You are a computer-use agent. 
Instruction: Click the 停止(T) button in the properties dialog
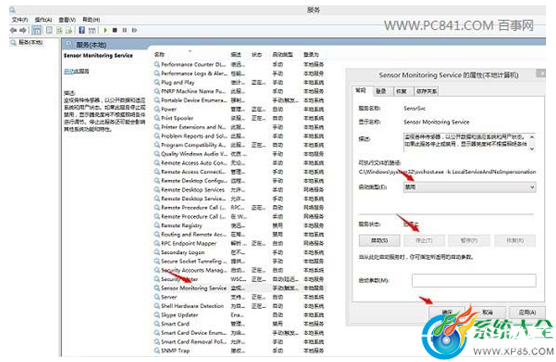pos(424,240)
